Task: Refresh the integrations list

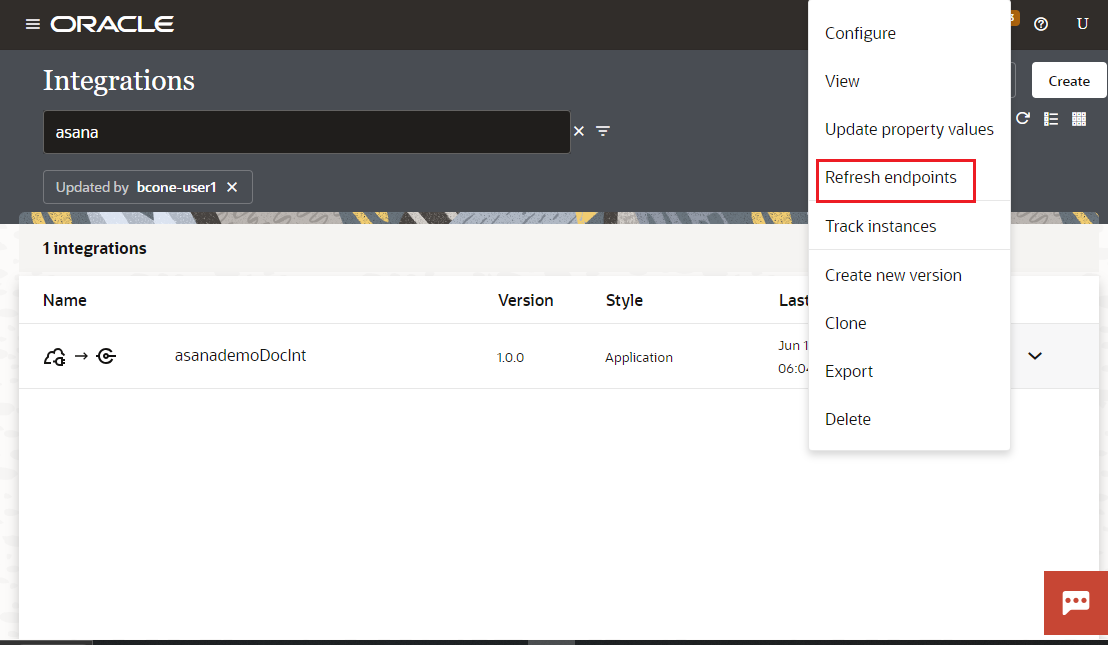Action: (1022, 118)
